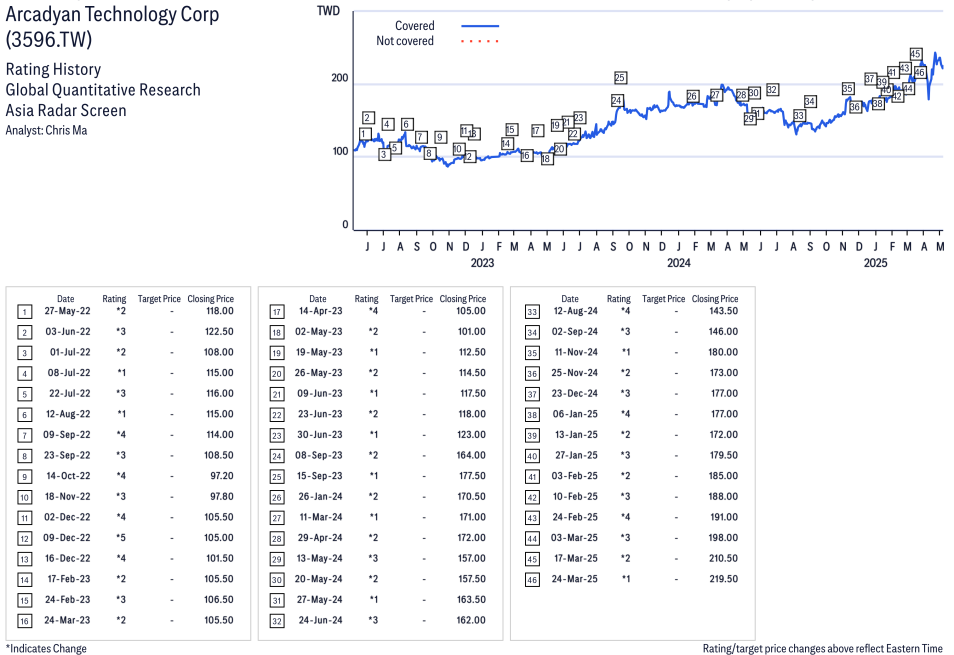Click 'Asia Radar Screen' heading
954x655 pixels.
pyautogui.click(x=66, y=111)
